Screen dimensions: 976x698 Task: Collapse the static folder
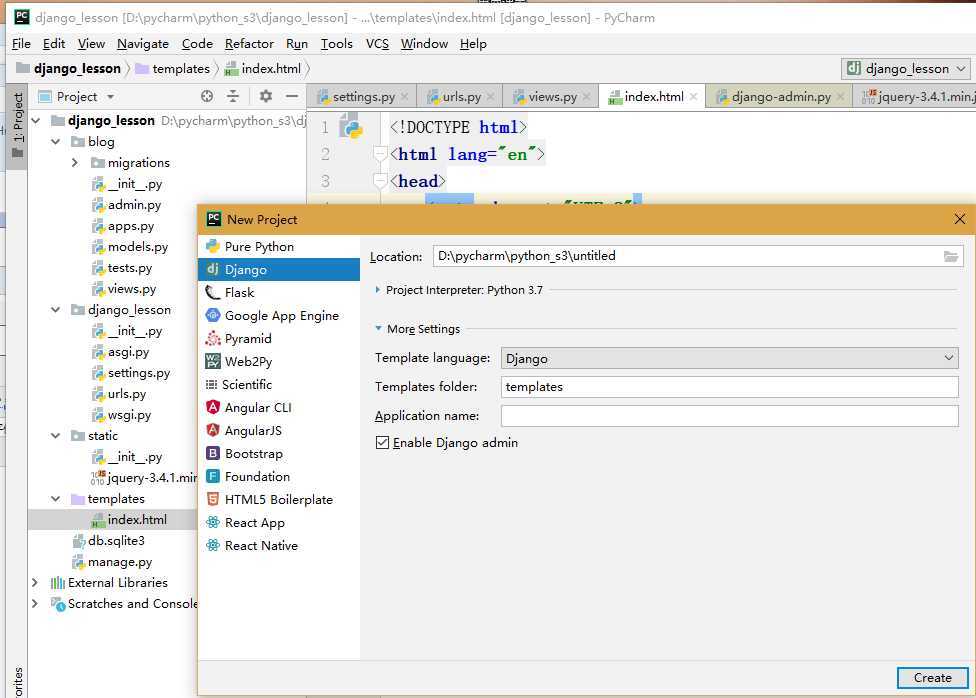coord(56,436)
